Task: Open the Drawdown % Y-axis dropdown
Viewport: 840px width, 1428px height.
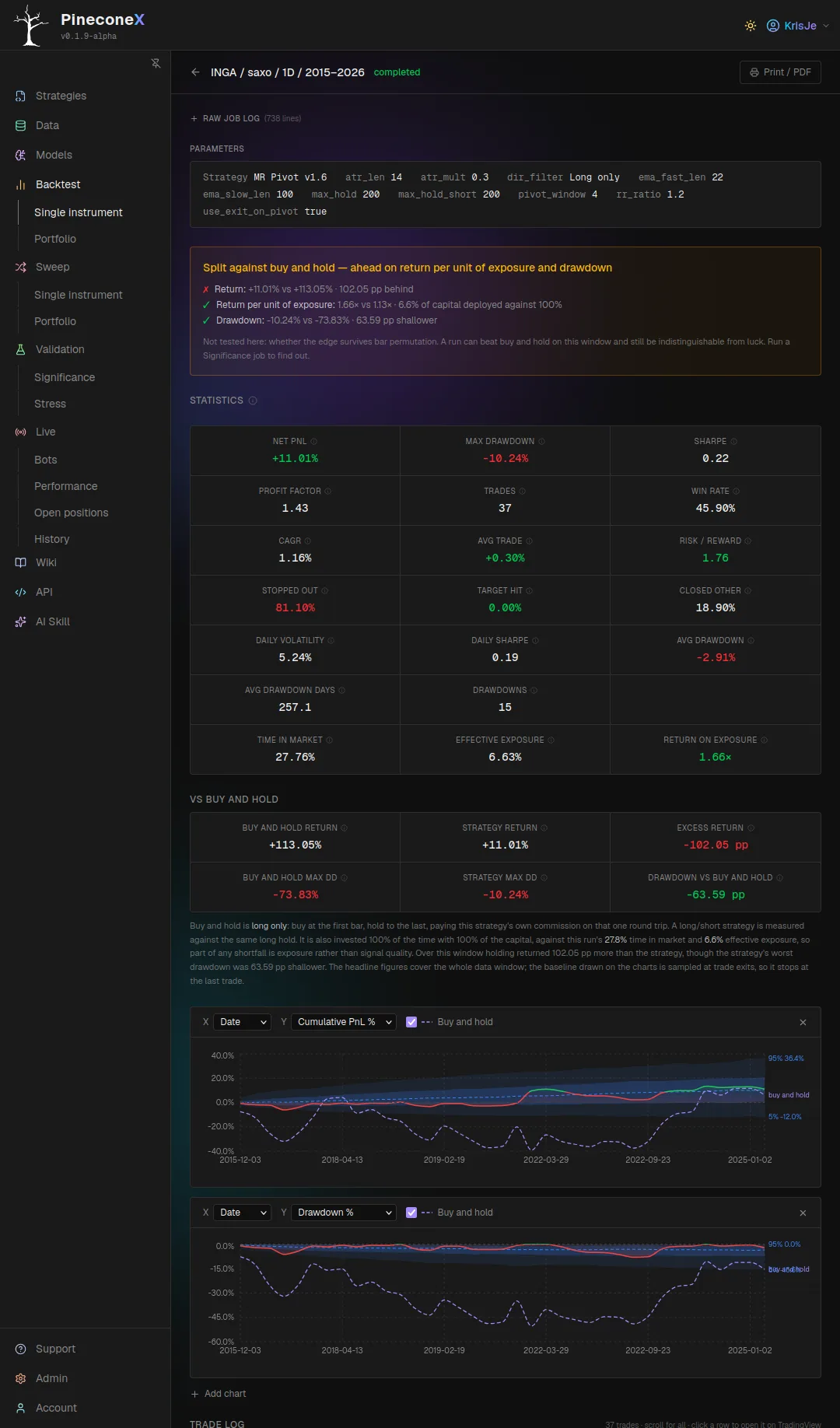Action: pyautogui.click(x=344, y=1213)
